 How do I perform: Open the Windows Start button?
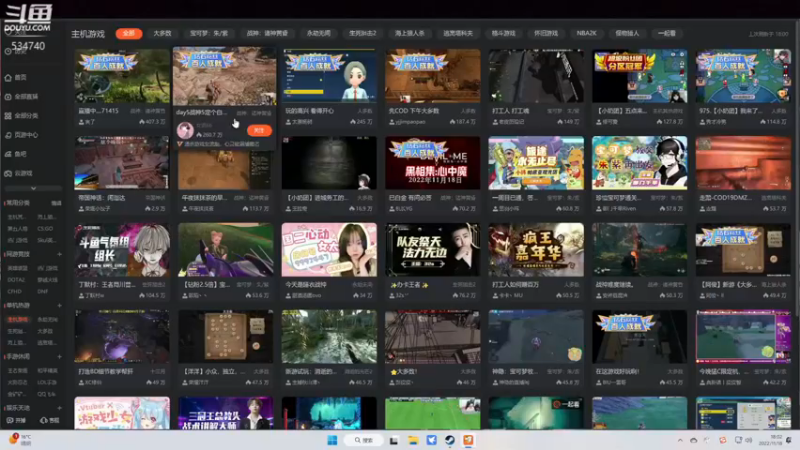pyautogui.click(x=332, y=440)
